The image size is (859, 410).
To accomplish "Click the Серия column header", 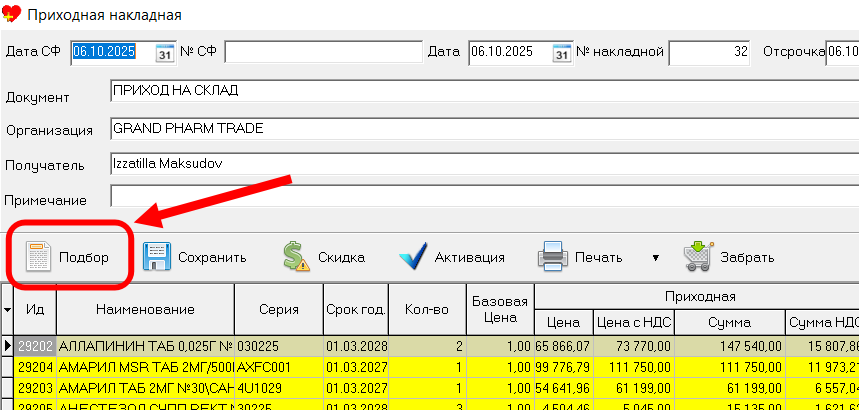I will coord(279,309).
